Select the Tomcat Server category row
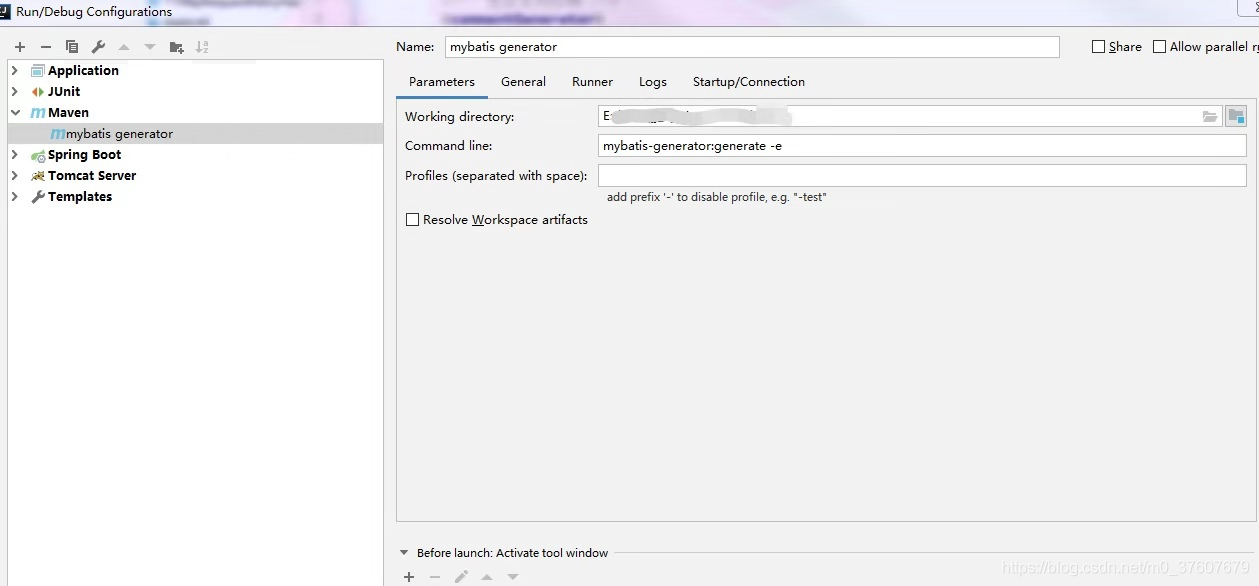 pyautogui.click(x=195, y=176)
